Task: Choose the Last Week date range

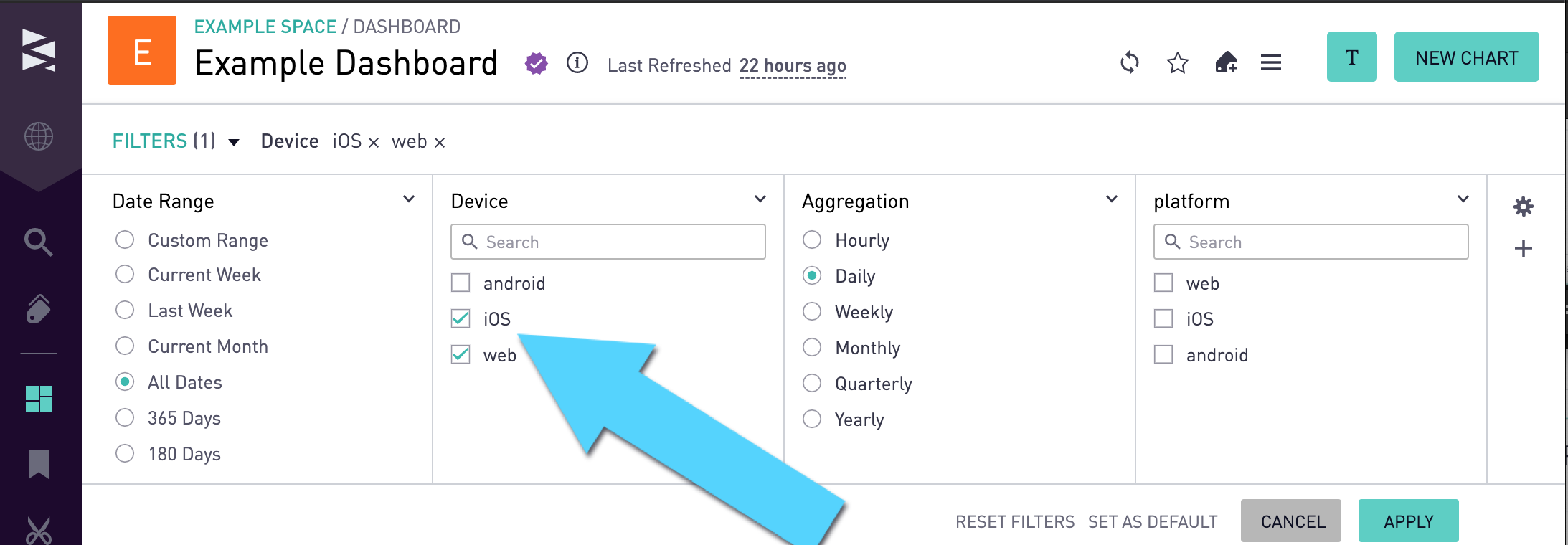Action: pyautogui.click(x=124, y=310)
